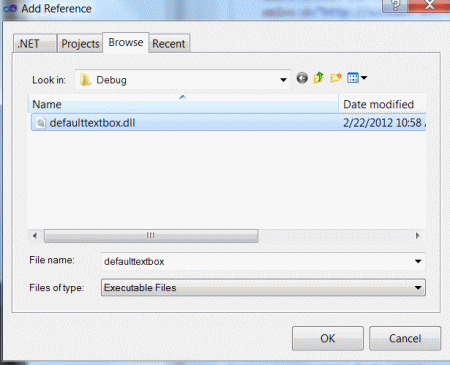Screen dimensions: 450x365
Task: Switch to the .NET tab
Action: point(35,43)
